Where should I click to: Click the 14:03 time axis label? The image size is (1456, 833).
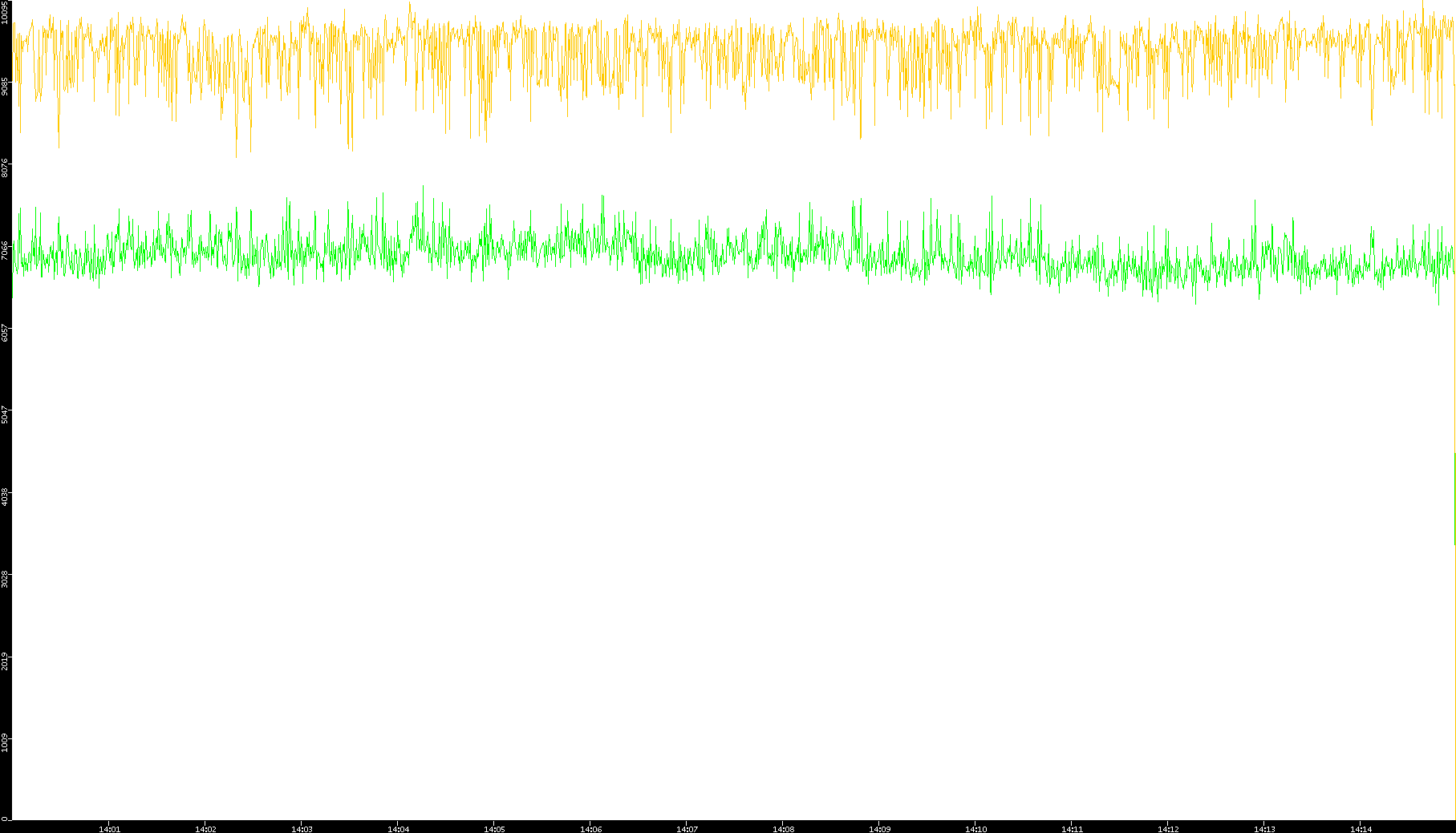point(302,829)
